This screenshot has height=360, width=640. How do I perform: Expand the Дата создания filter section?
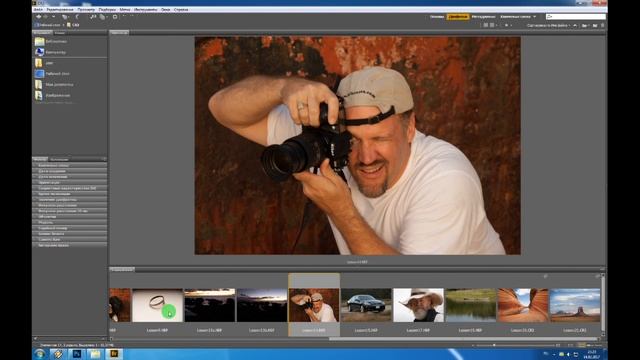pos(70,171)
